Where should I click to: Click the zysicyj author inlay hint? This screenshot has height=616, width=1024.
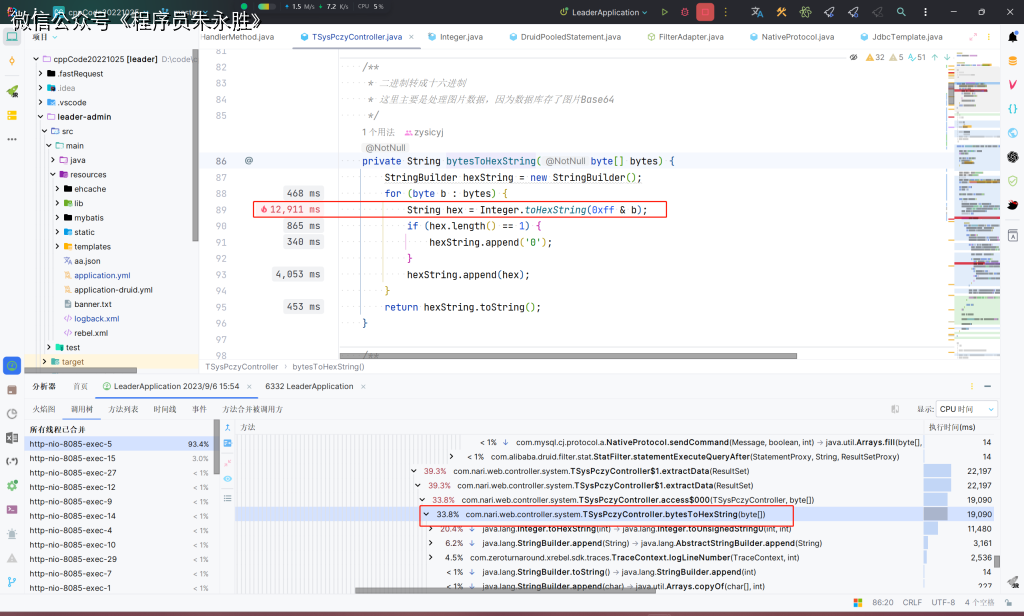click(x=424, y=132)
